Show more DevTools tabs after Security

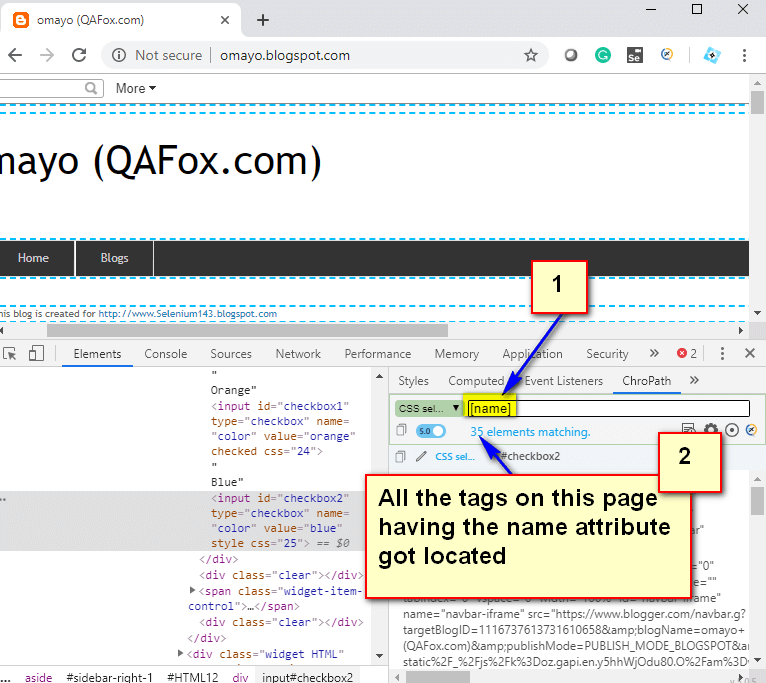(654, 353)
